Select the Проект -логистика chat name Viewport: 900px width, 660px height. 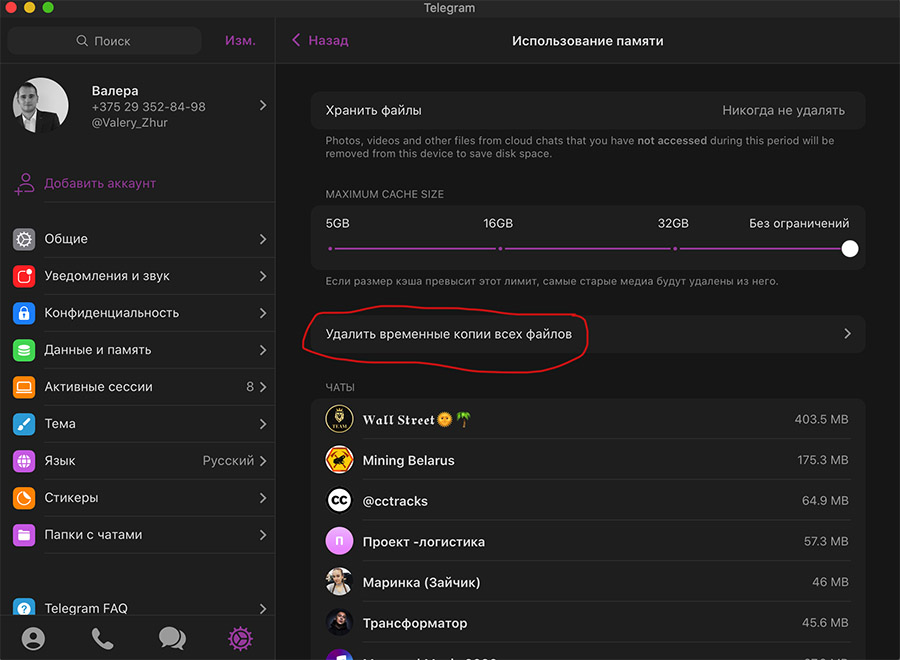coord(424,542)
